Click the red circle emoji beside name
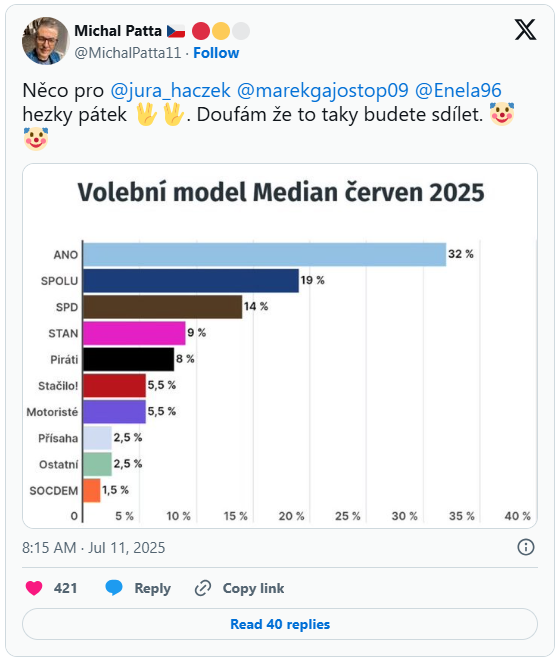Screen dimensions: 559x657 pos(201,31)
